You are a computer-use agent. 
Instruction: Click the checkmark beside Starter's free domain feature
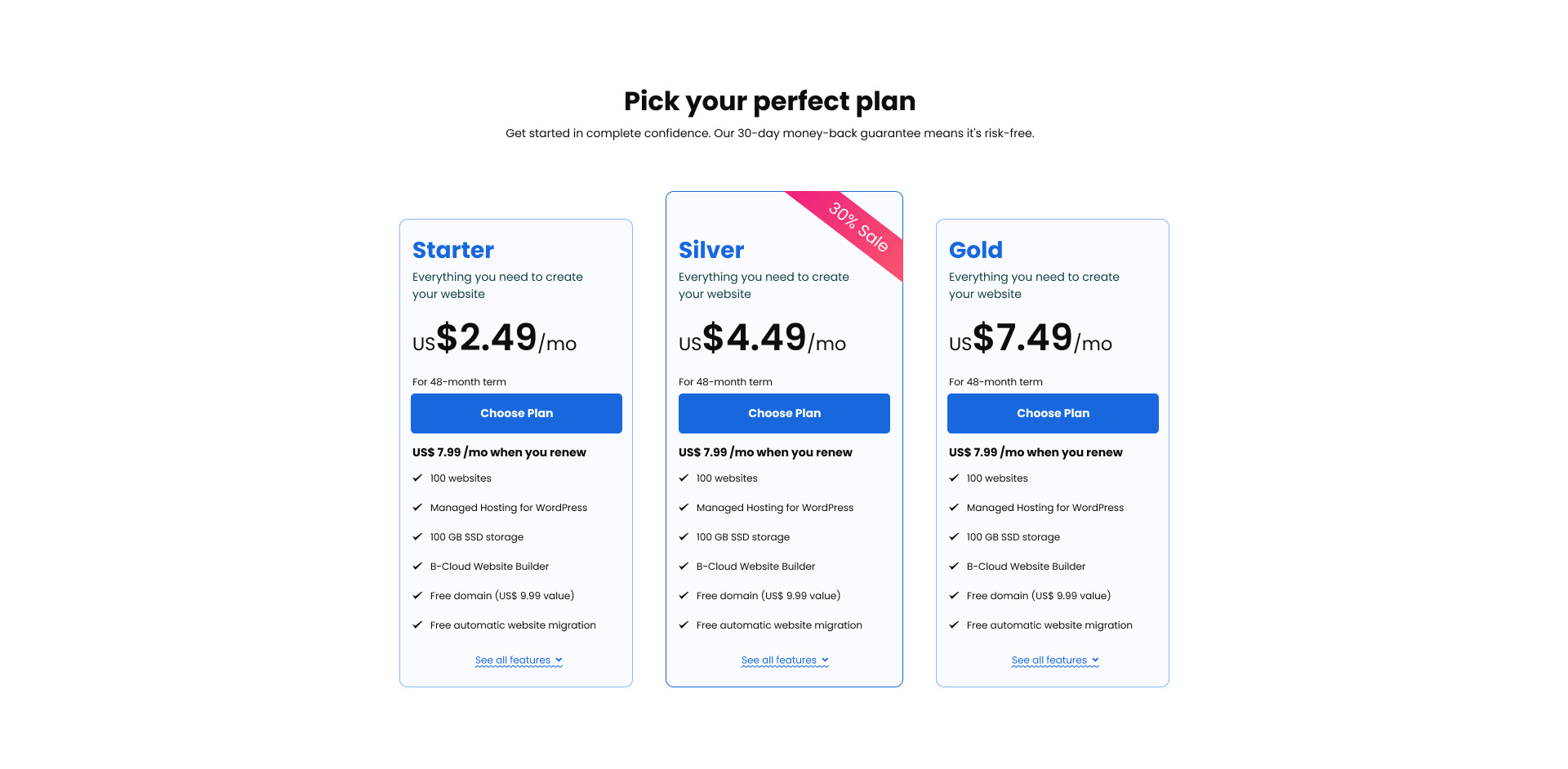click(417, 596)
